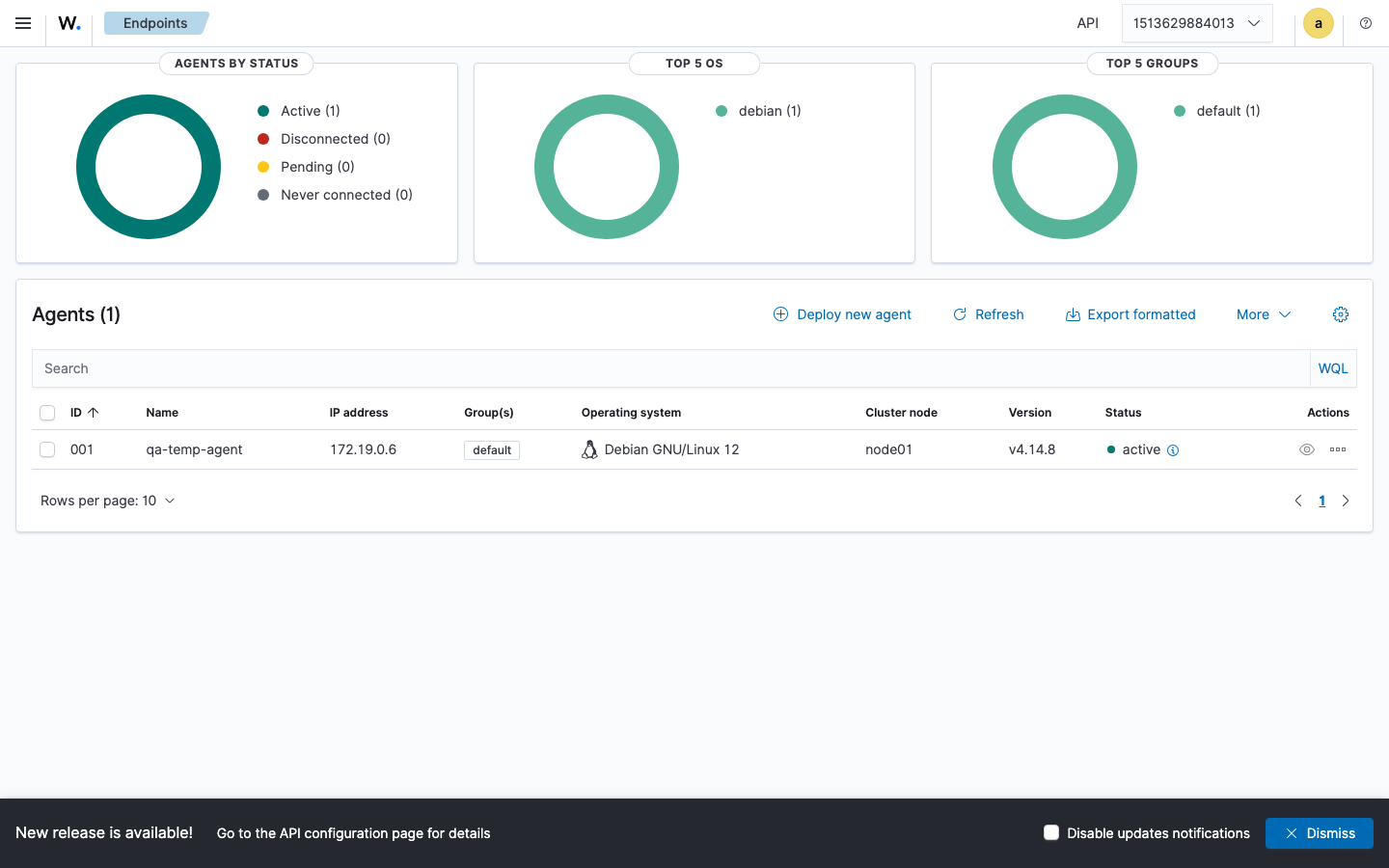Open the API 1513629884013 dropdown
Screen dimensions: 1389x868
click(1197, 23)
